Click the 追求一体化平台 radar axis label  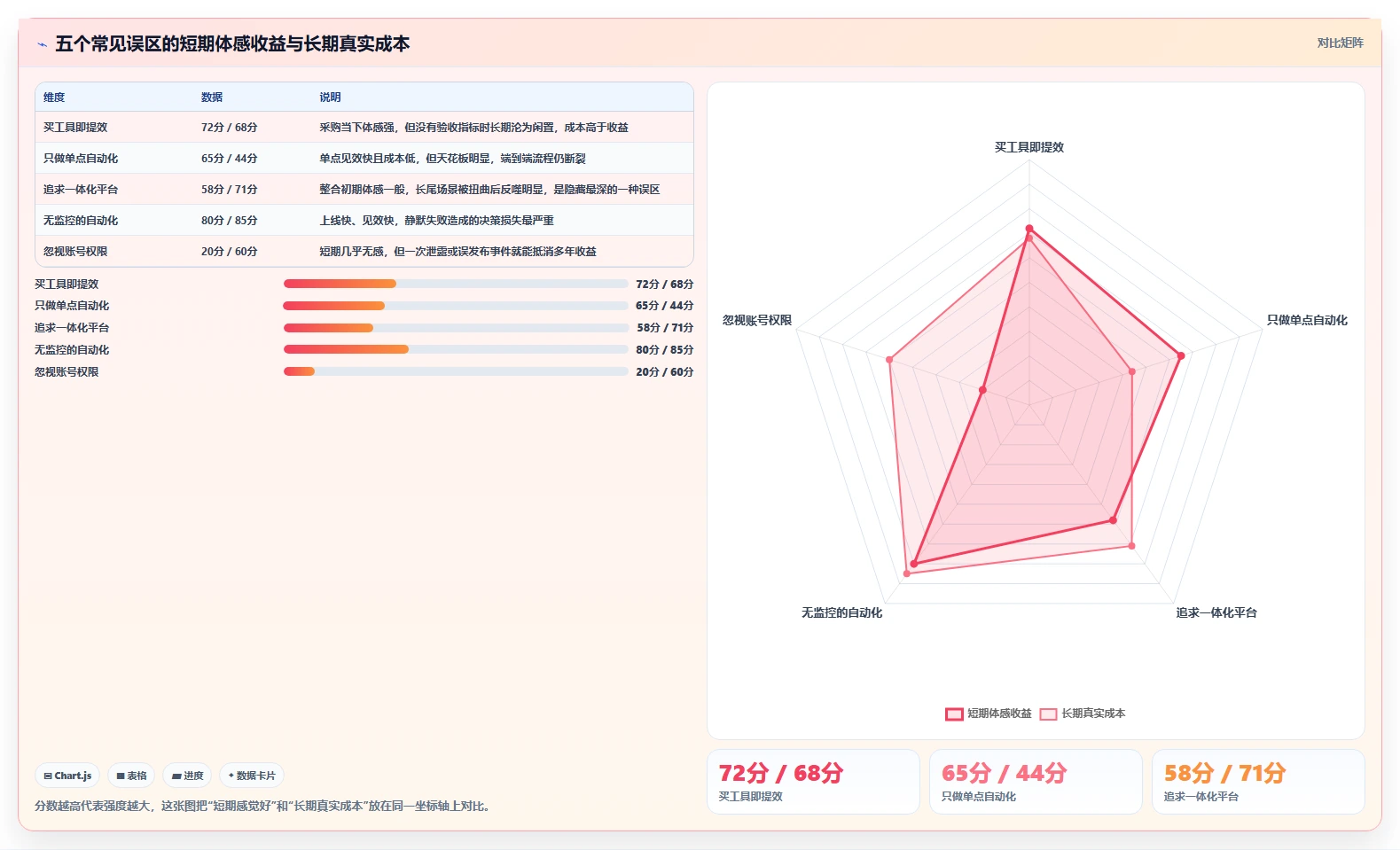click(x=1216, y=612)
